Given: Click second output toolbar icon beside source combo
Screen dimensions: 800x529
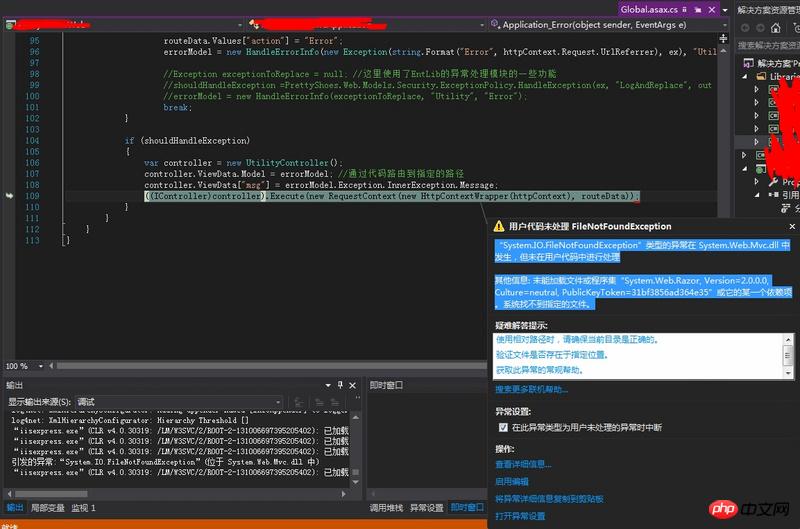Looking at the screenshot, I should click(319, 402).
